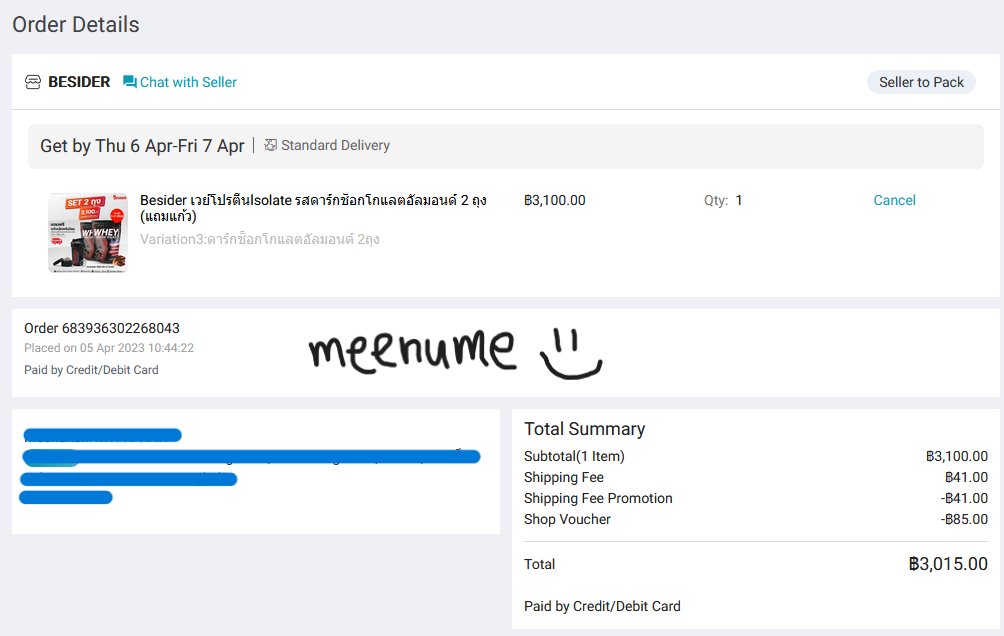Click the Subtotal(1 Item) label

(574, 456)
